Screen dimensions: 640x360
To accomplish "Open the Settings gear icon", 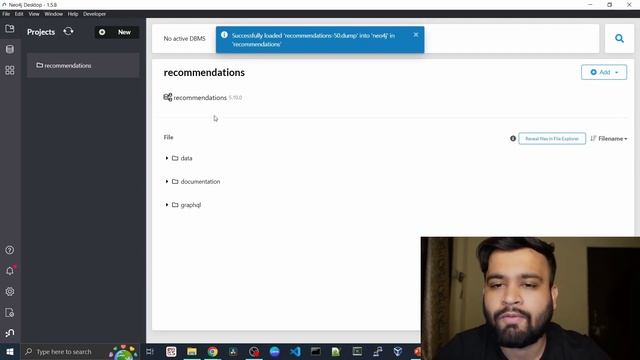I will 10,291.
